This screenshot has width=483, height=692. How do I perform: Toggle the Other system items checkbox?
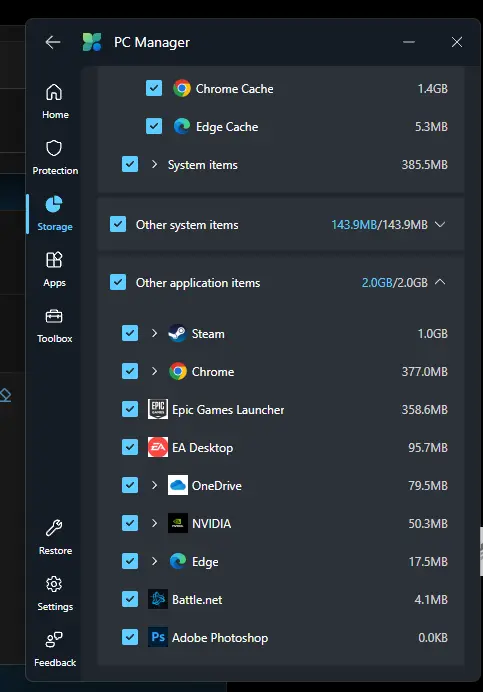(118, 224)
